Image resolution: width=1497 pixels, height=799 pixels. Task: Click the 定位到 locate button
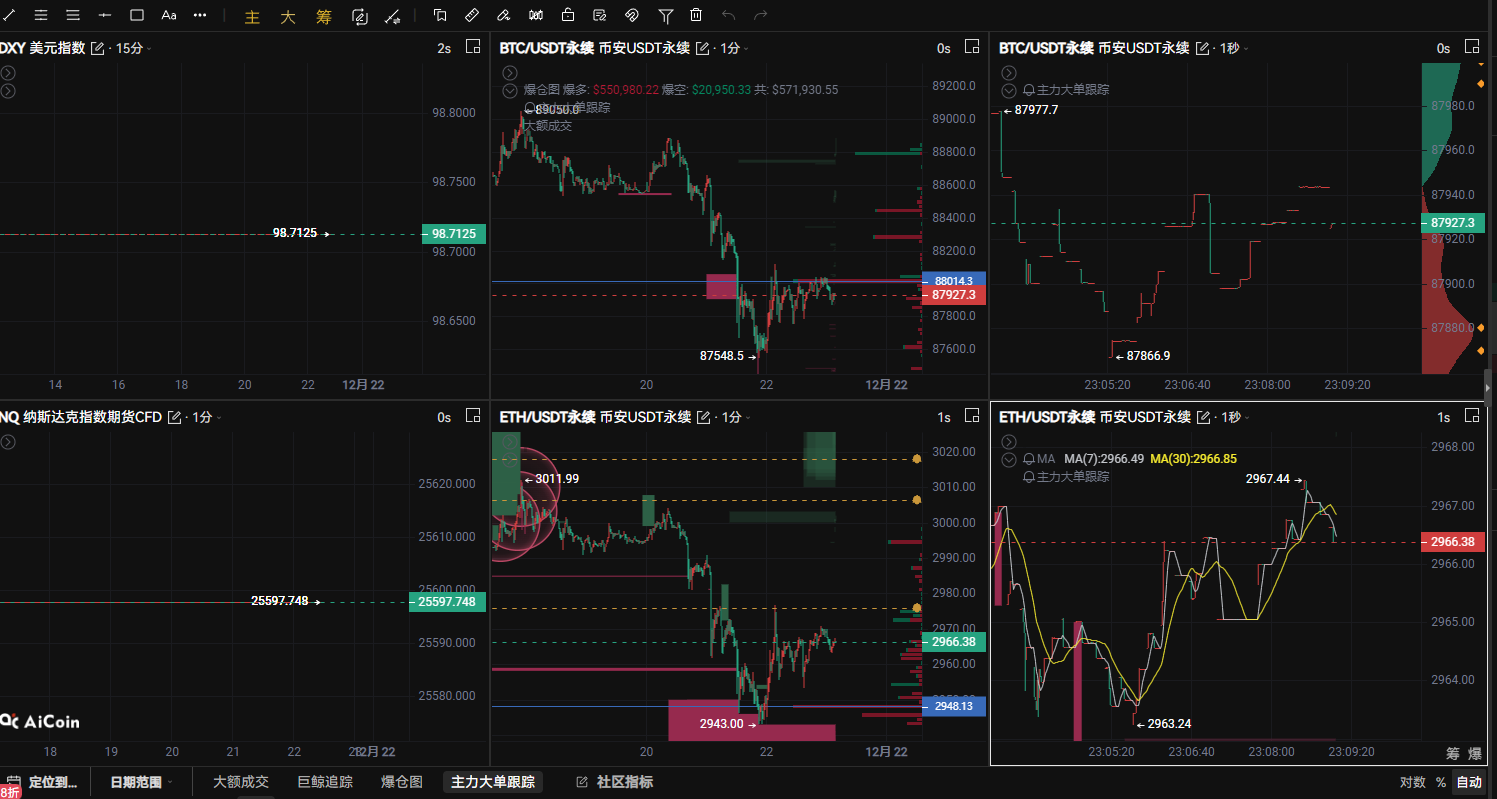point(44,782)
